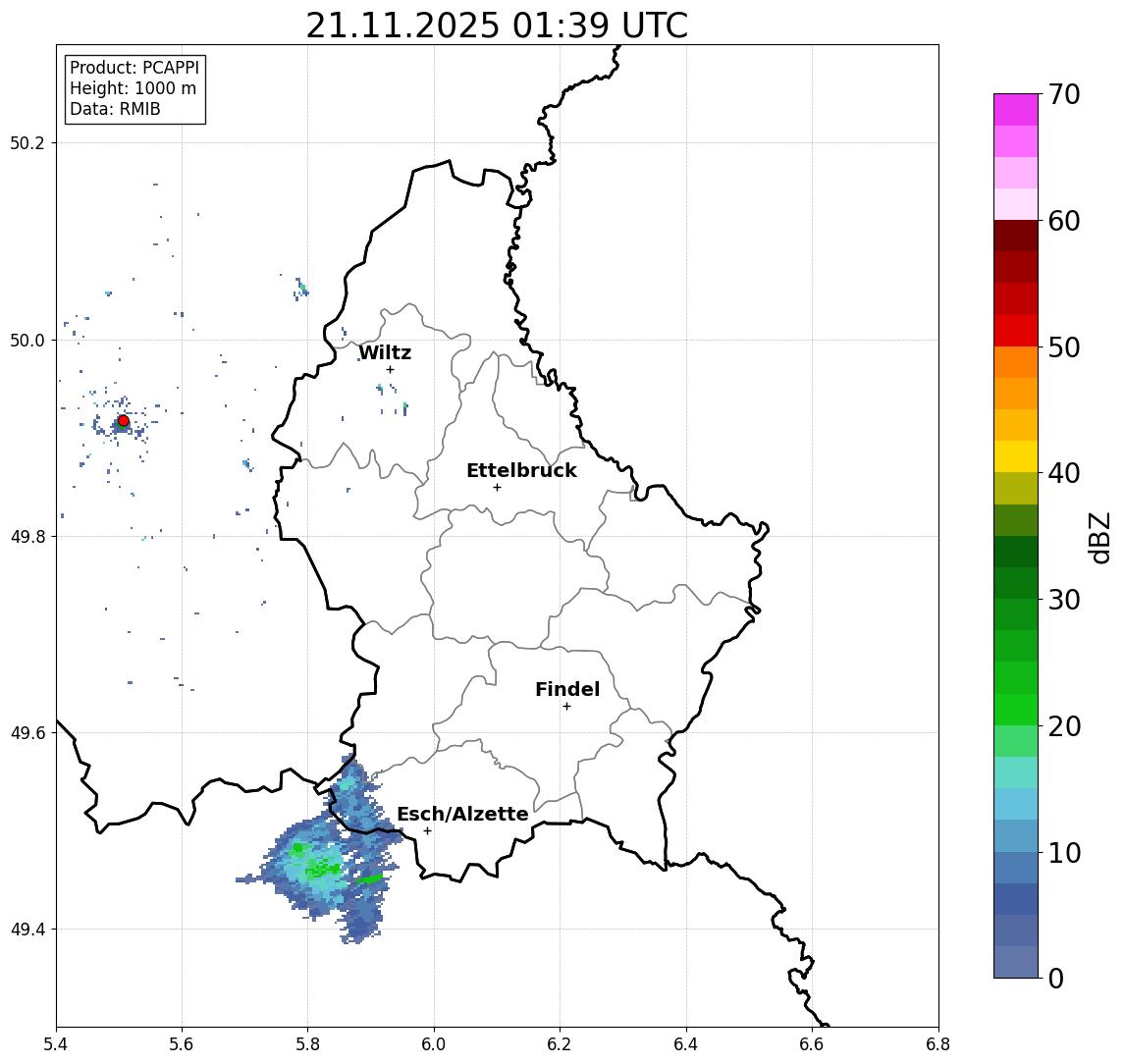Click the title 21.11.2025 01:39 UTC
Screen dimensions: 1124x1064
tap(497, 26)
